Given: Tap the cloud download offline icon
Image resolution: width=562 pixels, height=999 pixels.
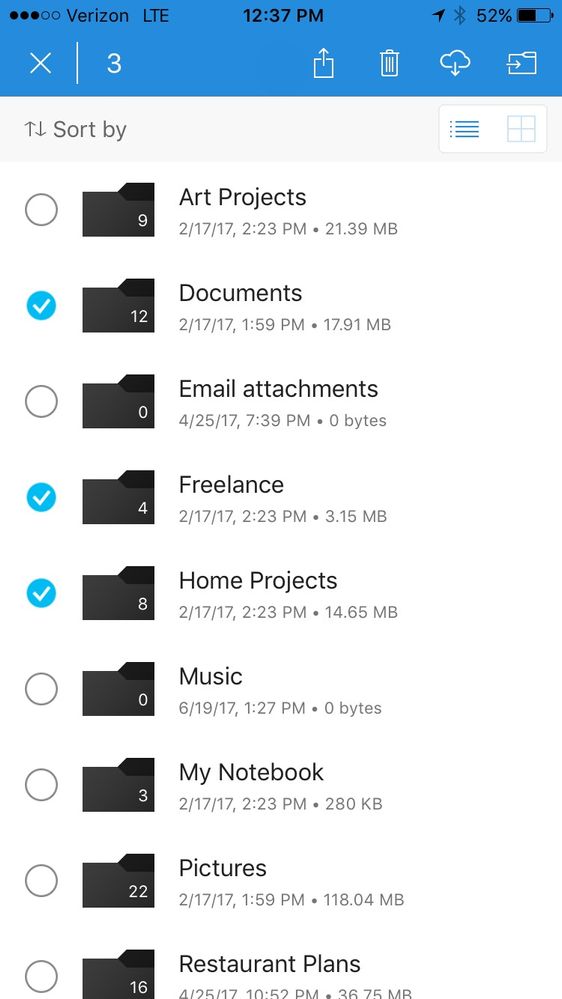Looking at the screenshot, I should (455, 64).
